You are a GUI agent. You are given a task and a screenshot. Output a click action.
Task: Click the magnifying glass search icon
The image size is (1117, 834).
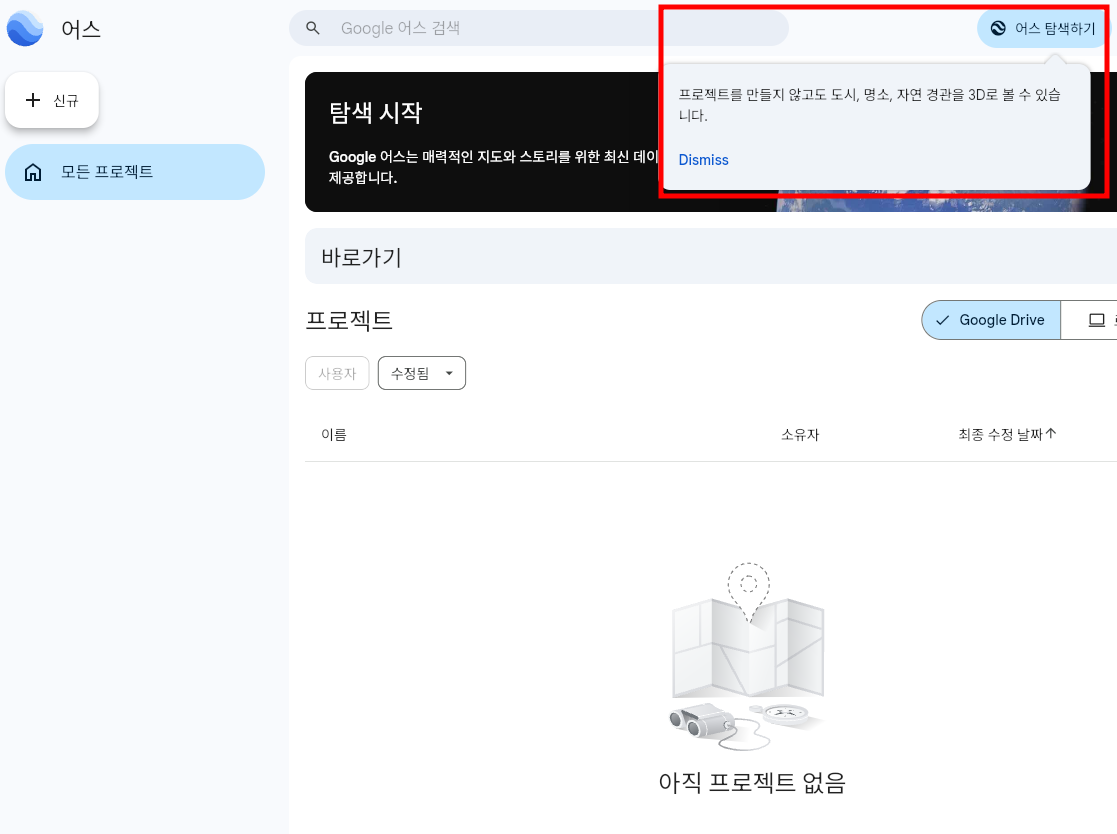pyautogui.click(x=312, y=28)
